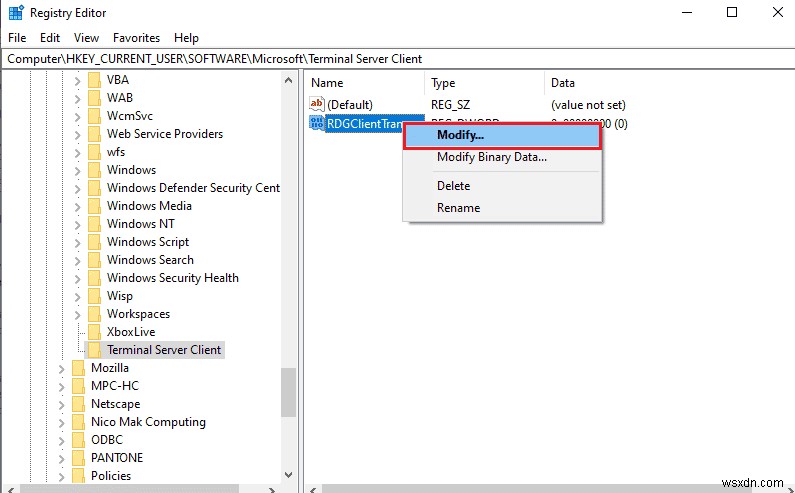Screen dimensions: 795x493
Task: Click the REG_SZ type cell
Action: click(450, 105)
